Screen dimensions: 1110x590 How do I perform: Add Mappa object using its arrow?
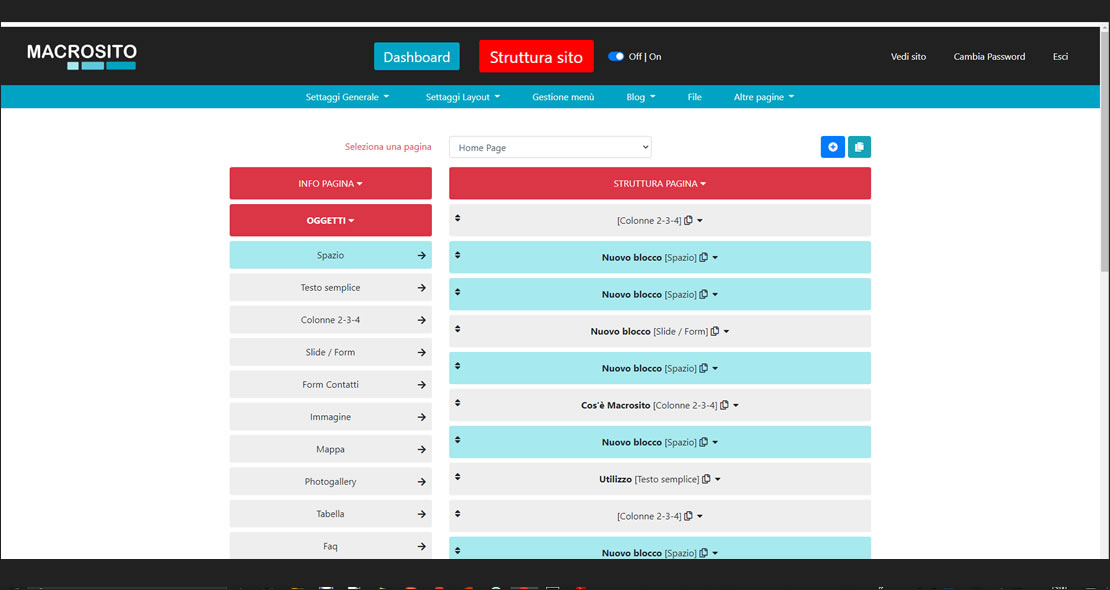[421, 450]
